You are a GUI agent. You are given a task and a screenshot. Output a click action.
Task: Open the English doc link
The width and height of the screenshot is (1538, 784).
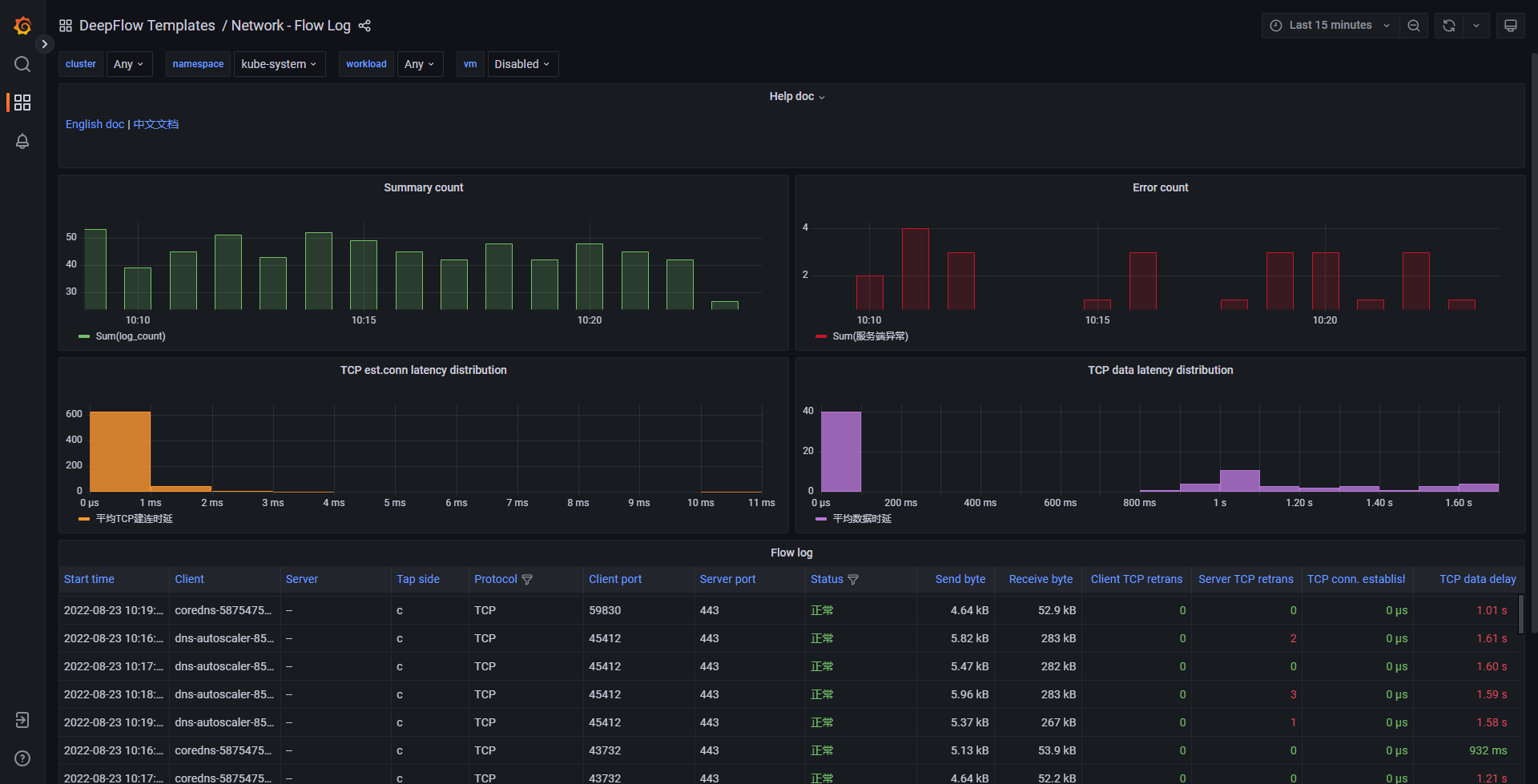(x=94, y=124)
